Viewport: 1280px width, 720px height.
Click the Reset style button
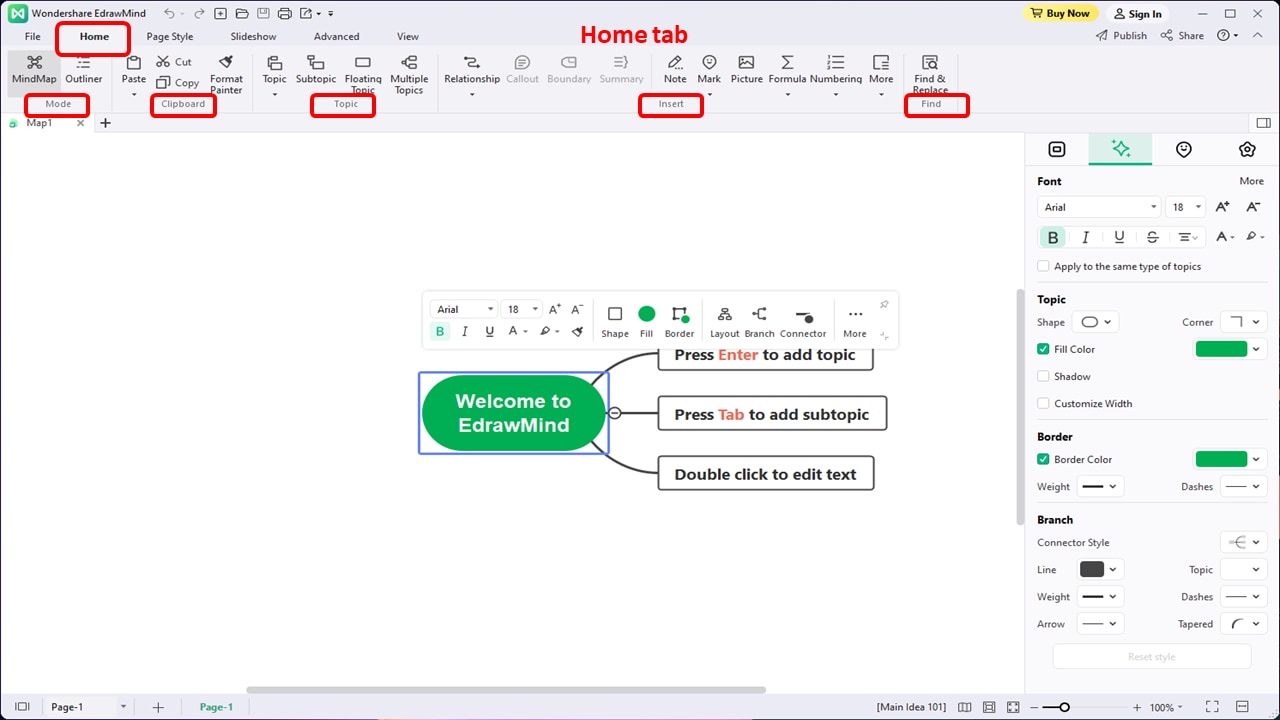1152,657
